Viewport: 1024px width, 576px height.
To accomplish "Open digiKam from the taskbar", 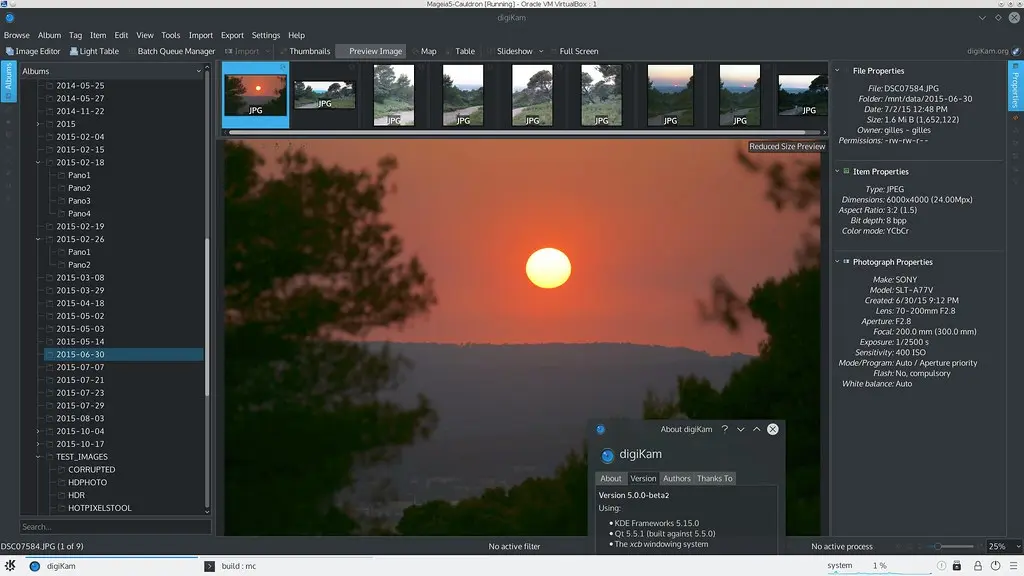I will pos(48,566).
